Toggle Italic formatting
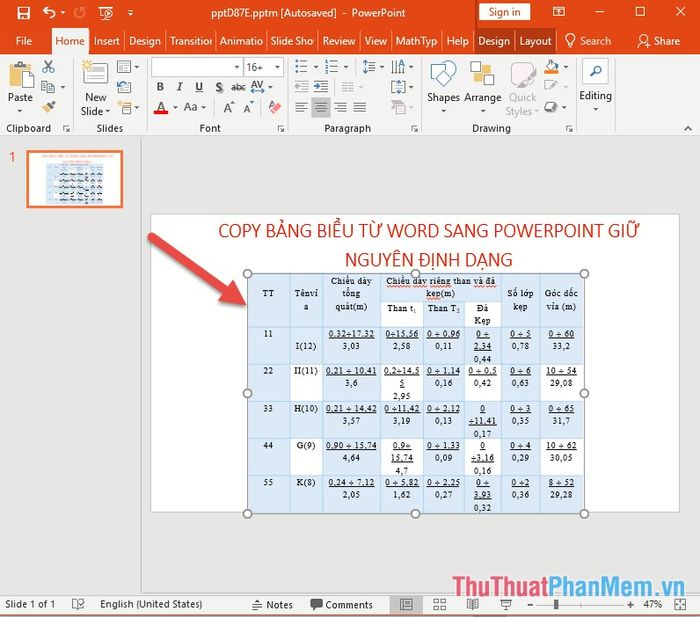700x617 pixels. point(179,87)
